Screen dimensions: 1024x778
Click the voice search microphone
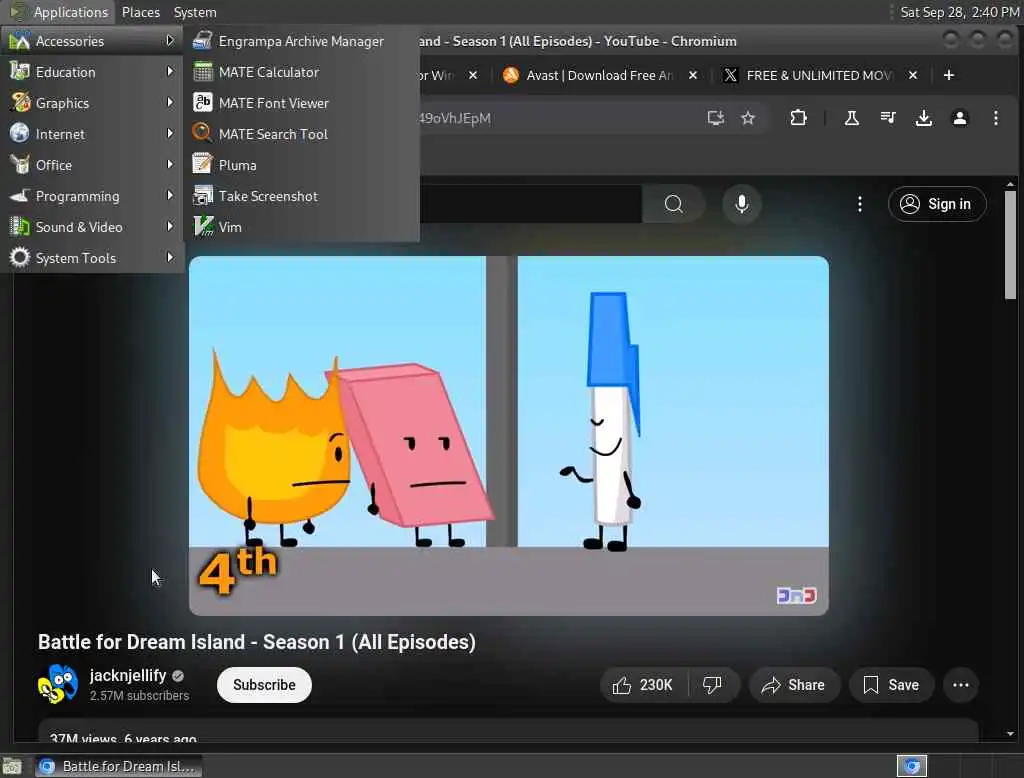(741, 204)
